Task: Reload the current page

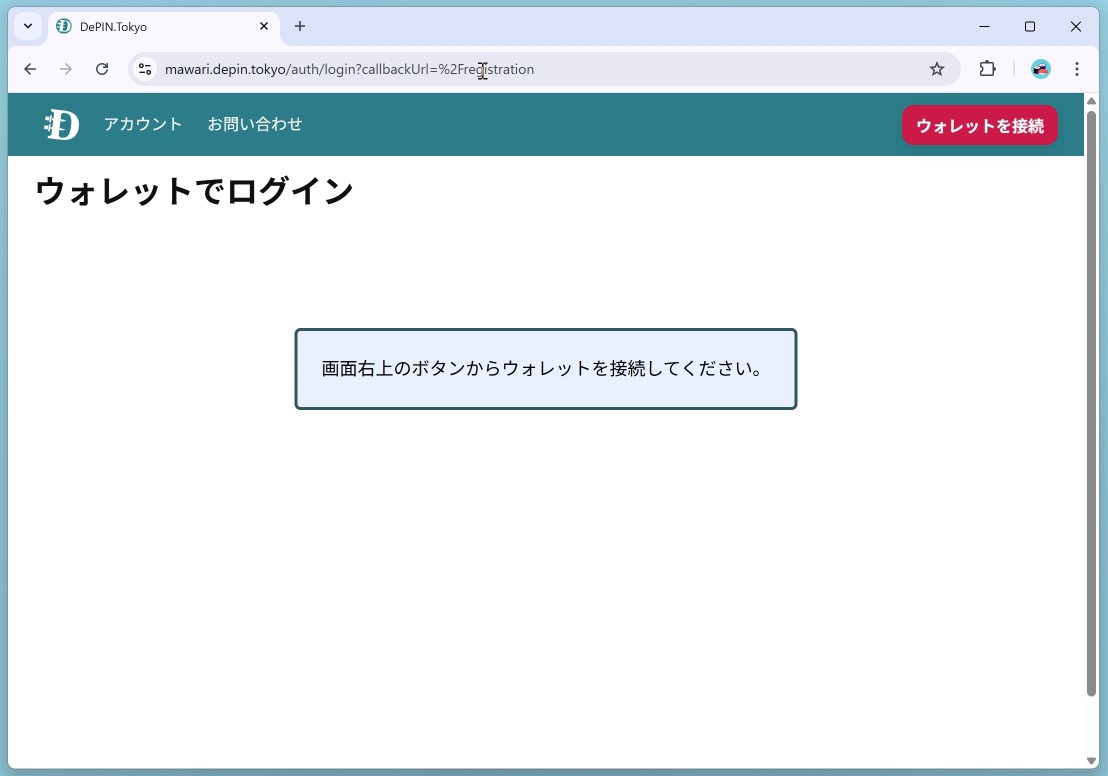Action: pos(102,69)
